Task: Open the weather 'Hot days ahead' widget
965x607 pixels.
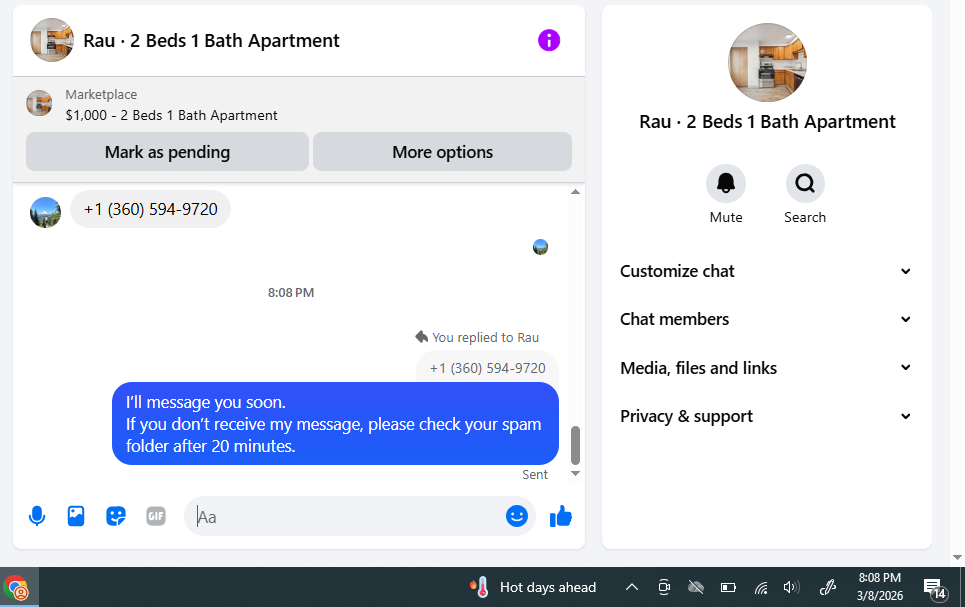Action: (x=533, y=587)
